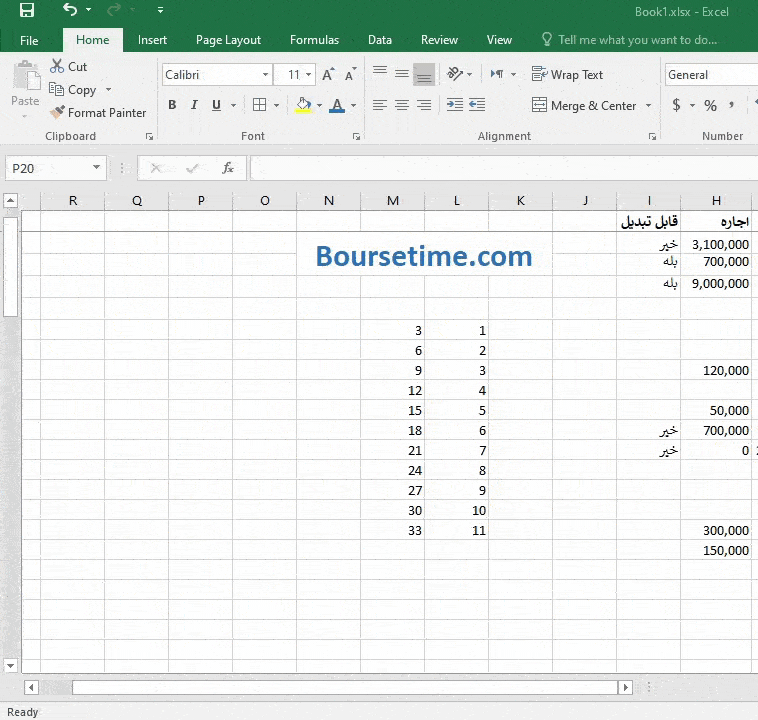Click the Save icon in the title bar
758x720 pixels.
click(27, 10)
